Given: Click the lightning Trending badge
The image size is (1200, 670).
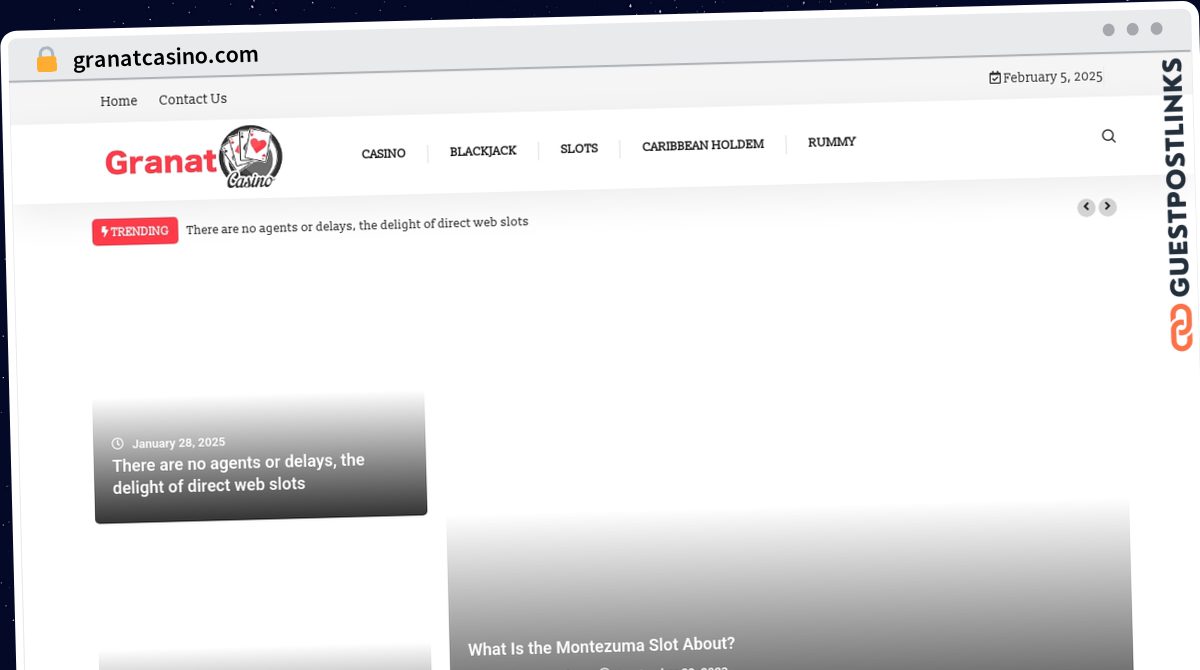Looking at the screenshot, I should 135,231.
